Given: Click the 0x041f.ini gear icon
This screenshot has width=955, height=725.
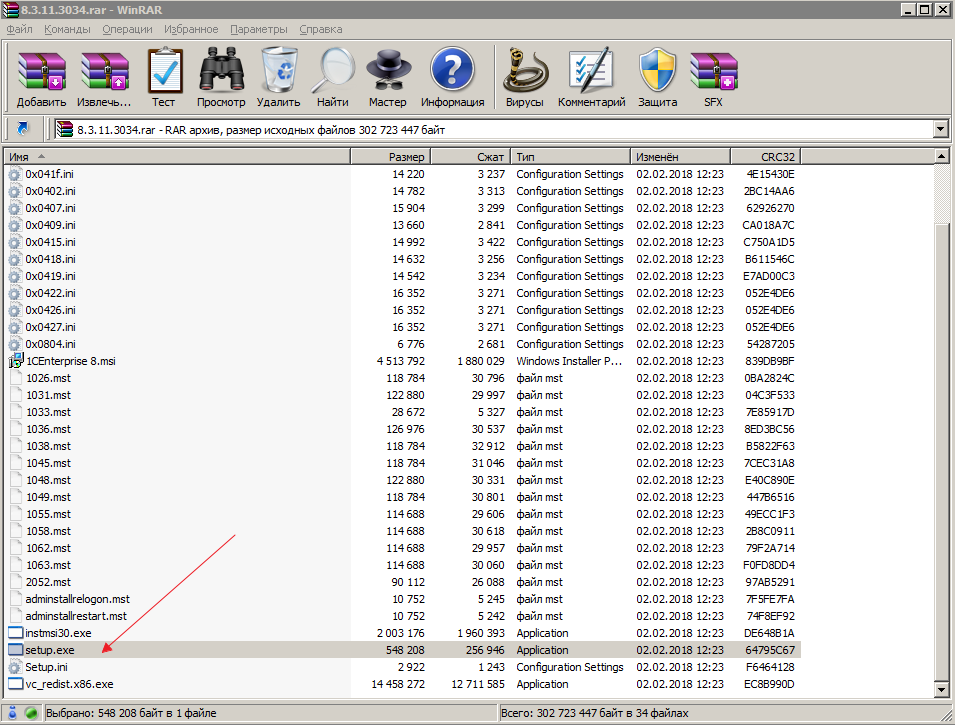Looking at the screenshot, I should coord(15,174).
